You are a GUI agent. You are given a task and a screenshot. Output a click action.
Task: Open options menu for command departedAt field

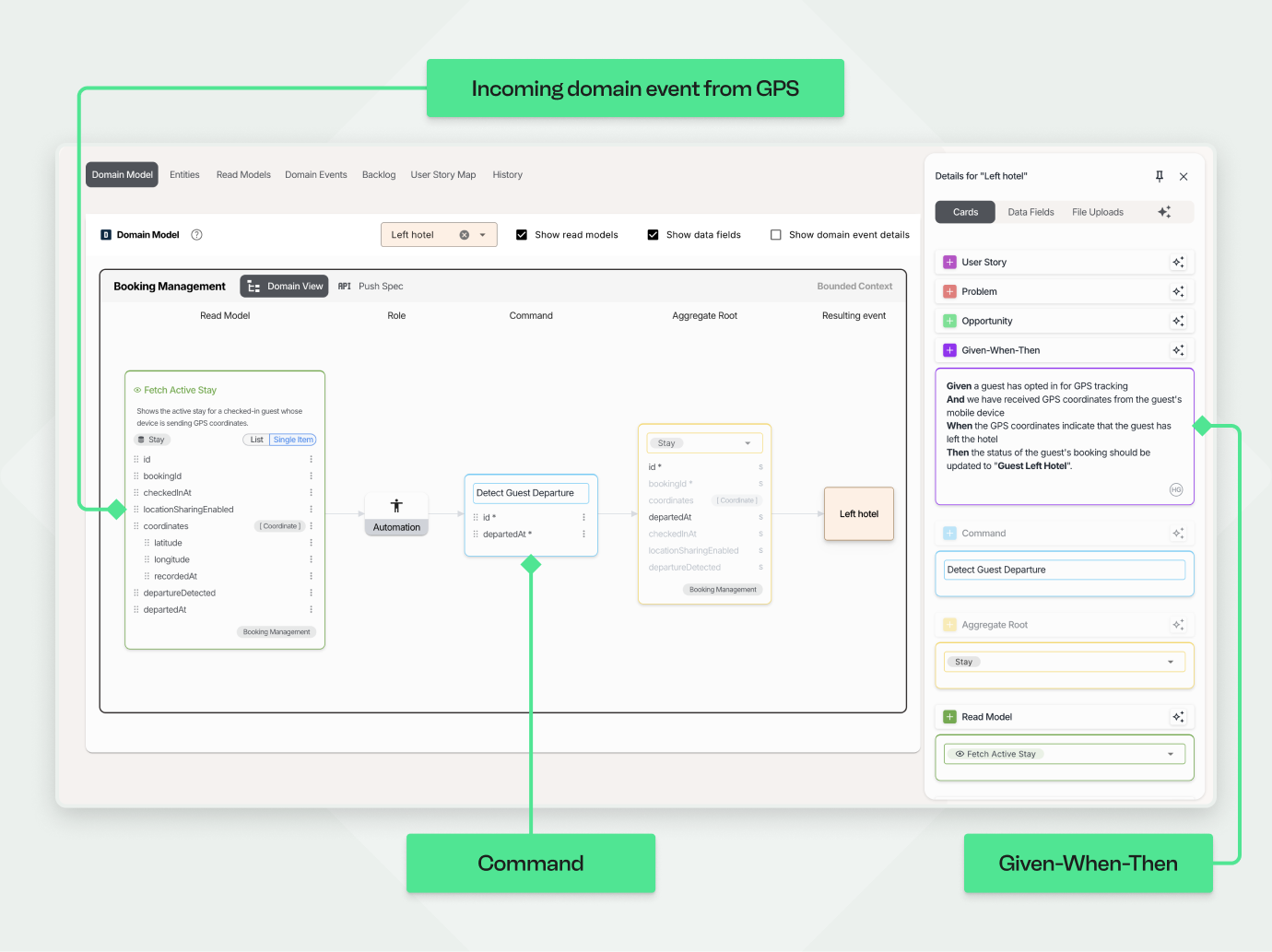583,535
